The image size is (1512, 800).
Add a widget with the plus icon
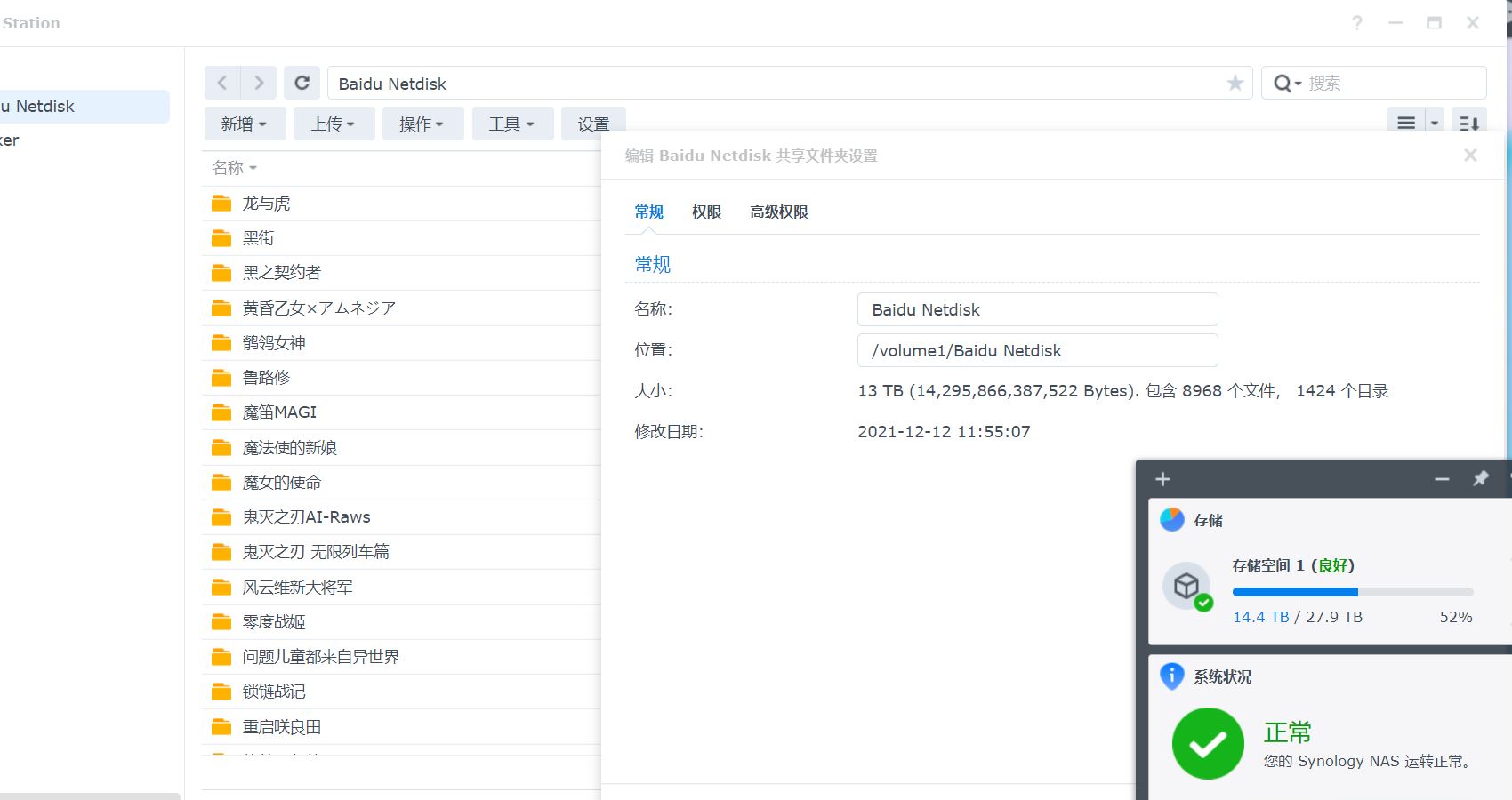[1162, 479]
